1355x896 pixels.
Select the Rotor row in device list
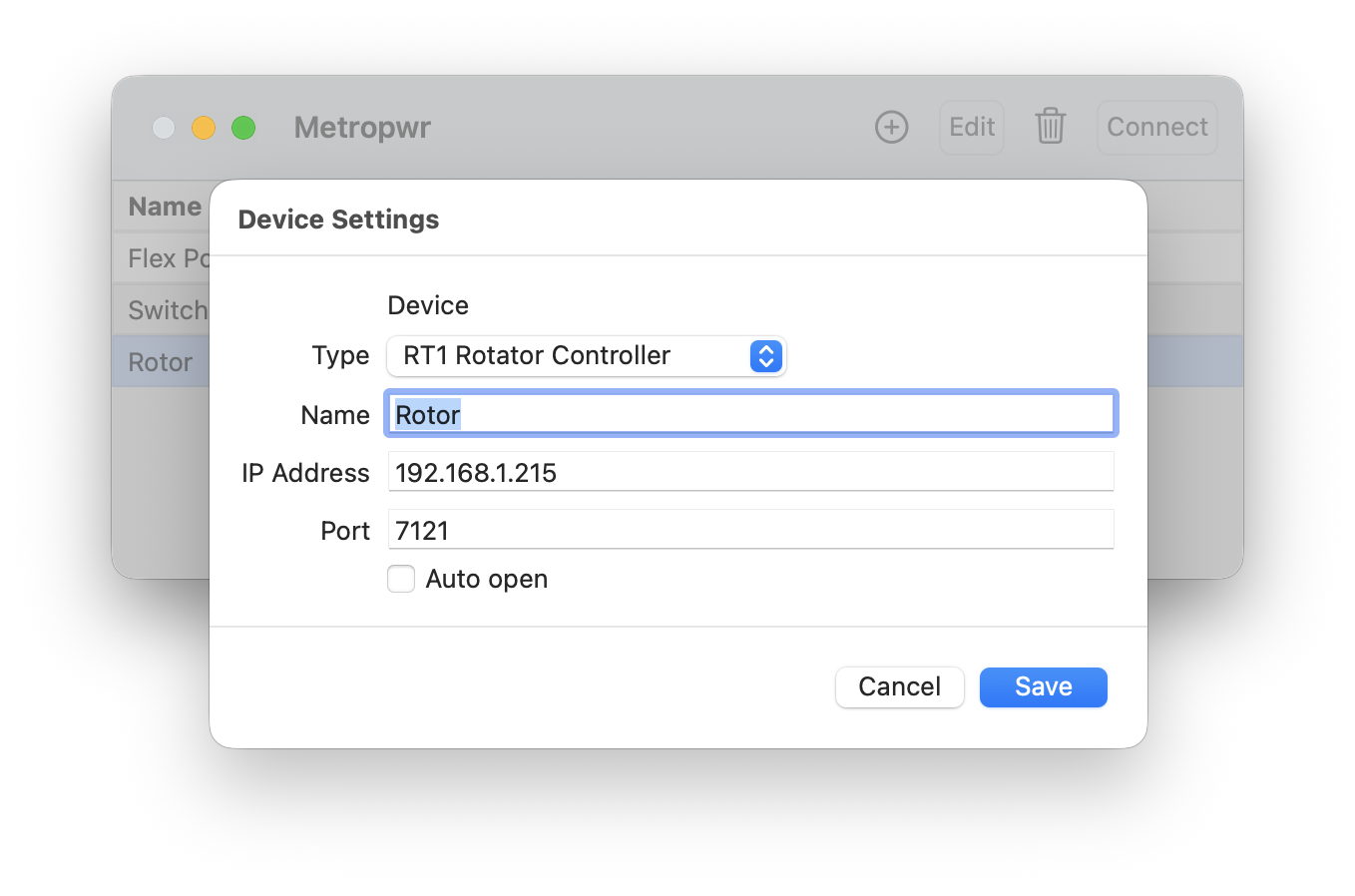coord(161,362)
